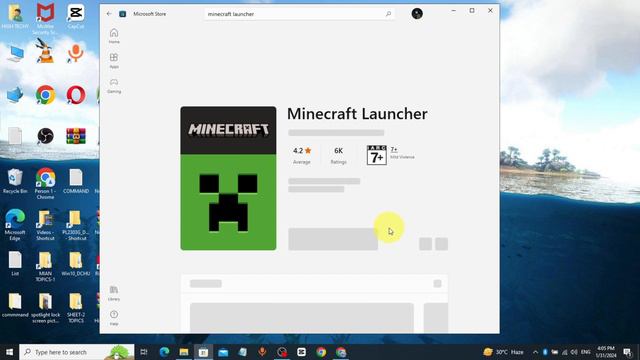640x360 pixels.
Task: Open spotlight lock screen pictures folder
Action: tap(45, 308)
